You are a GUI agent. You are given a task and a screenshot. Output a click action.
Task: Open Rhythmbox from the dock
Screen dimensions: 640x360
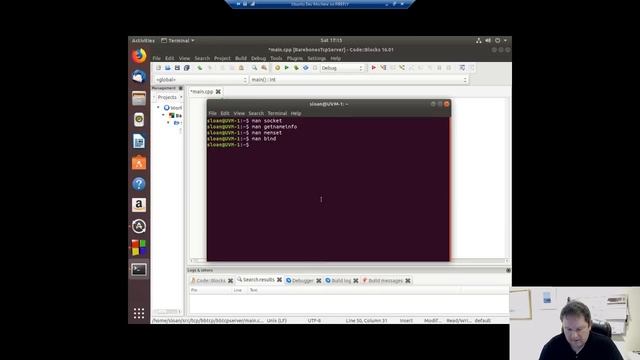click(139, 120)
